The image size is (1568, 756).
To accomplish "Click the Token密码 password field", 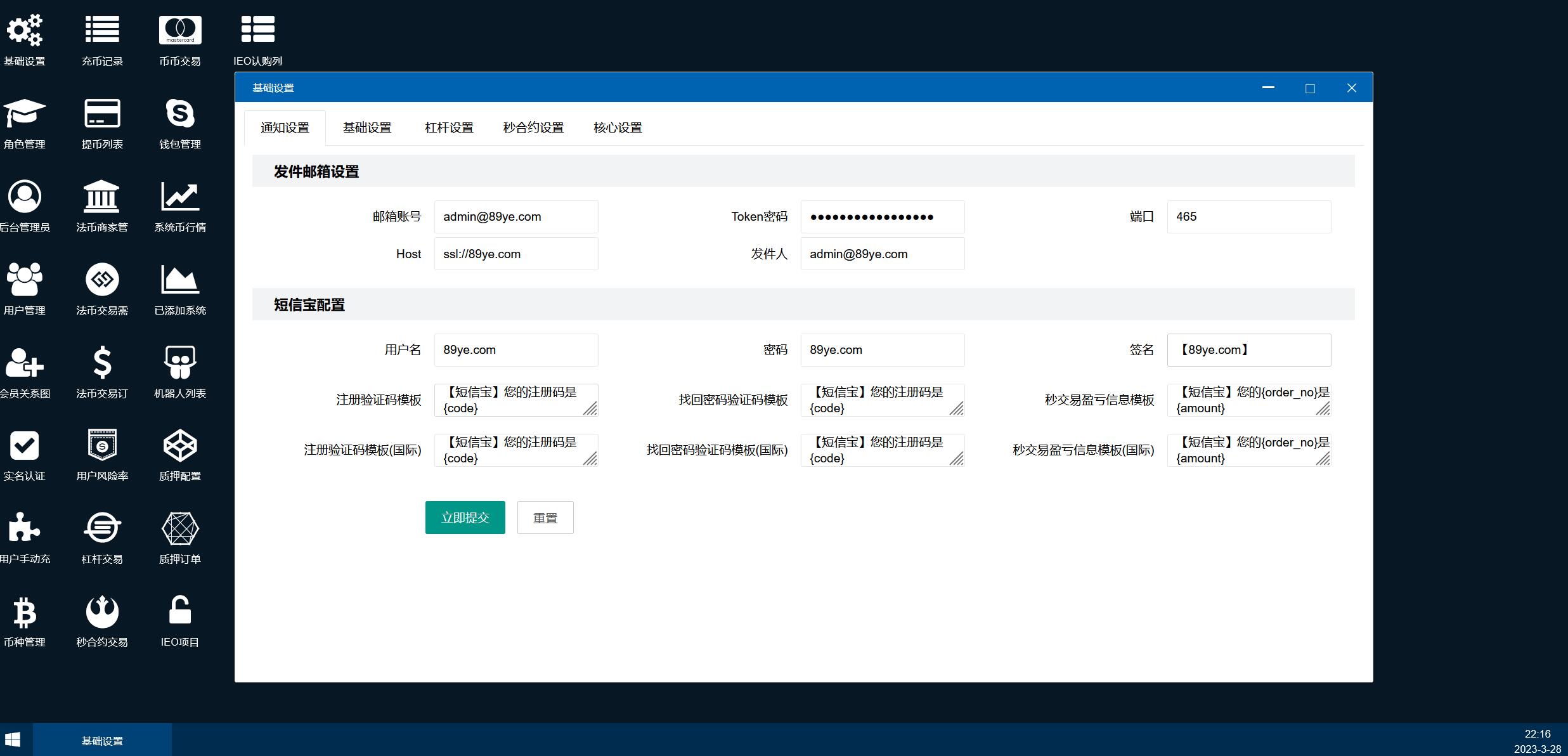I will [882, 217].
